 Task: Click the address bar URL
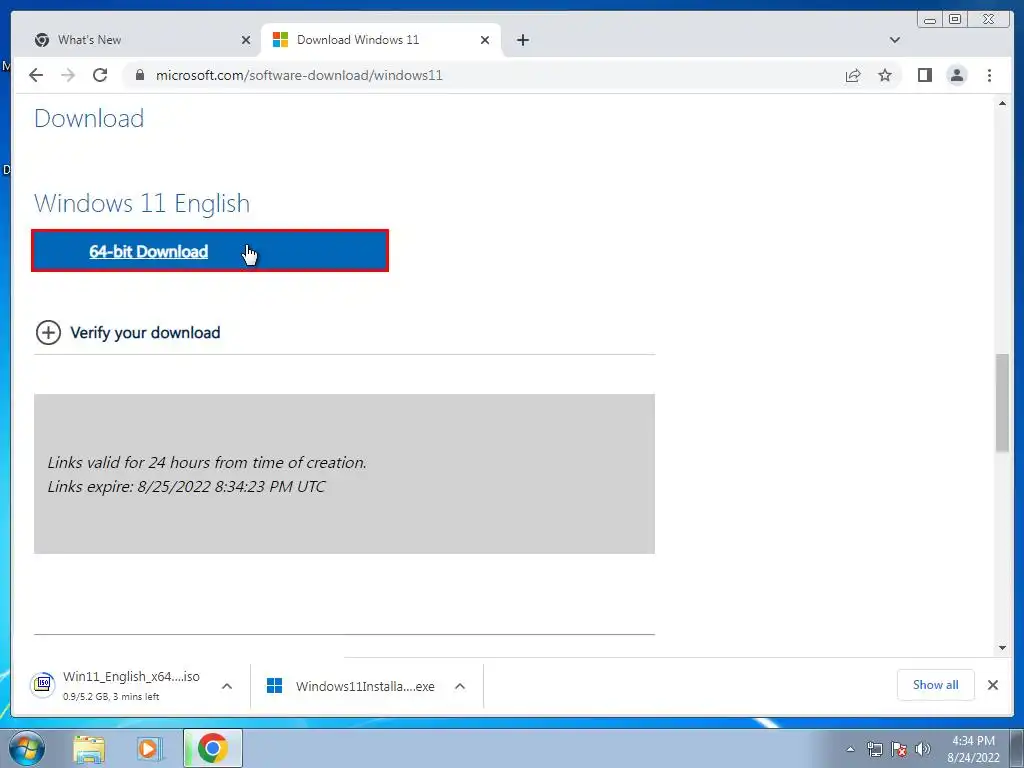(299, 75)
